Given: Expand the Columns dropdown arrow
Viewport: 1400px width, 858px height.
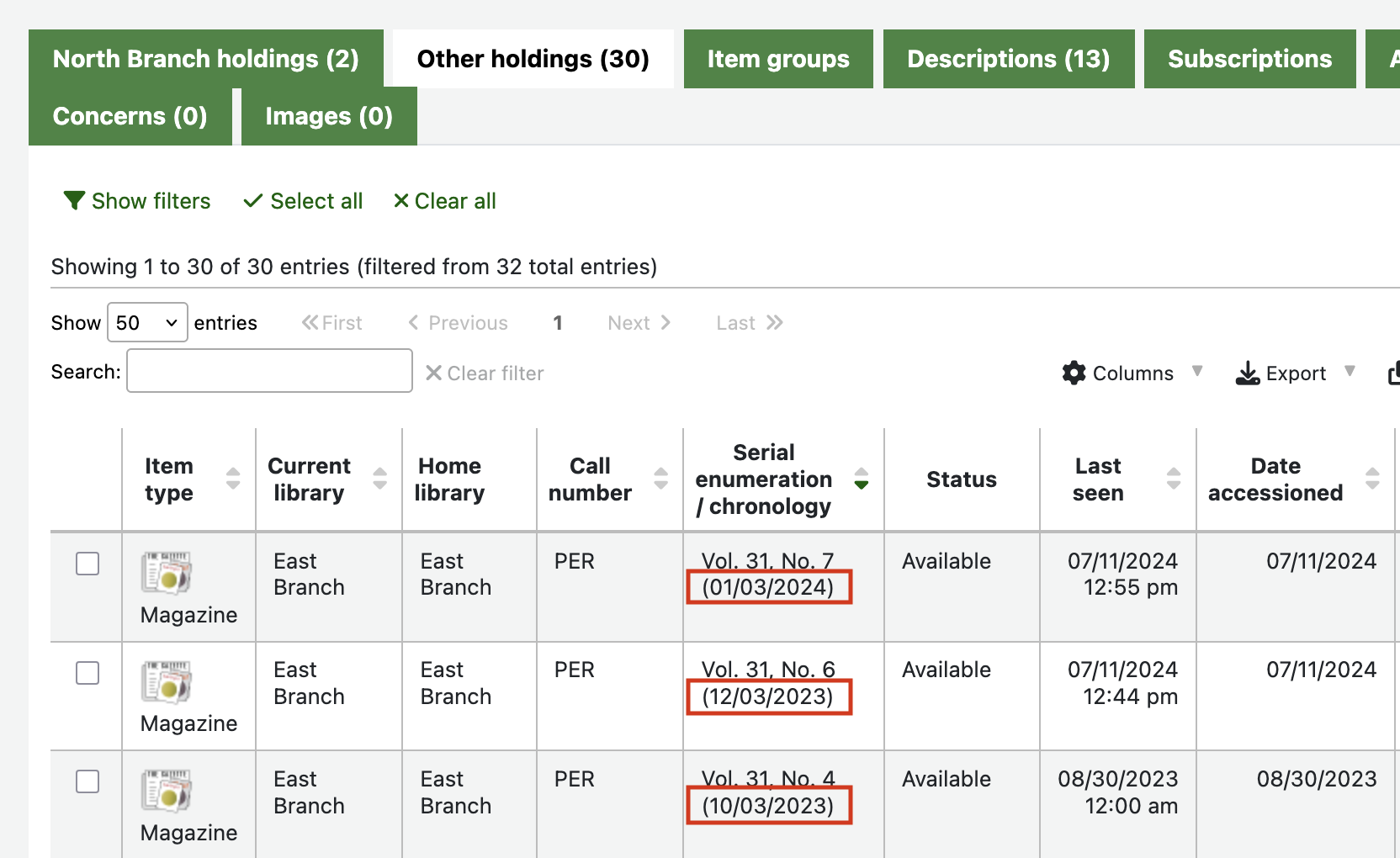Looking at the screenshot, I should pos(1197,371).
